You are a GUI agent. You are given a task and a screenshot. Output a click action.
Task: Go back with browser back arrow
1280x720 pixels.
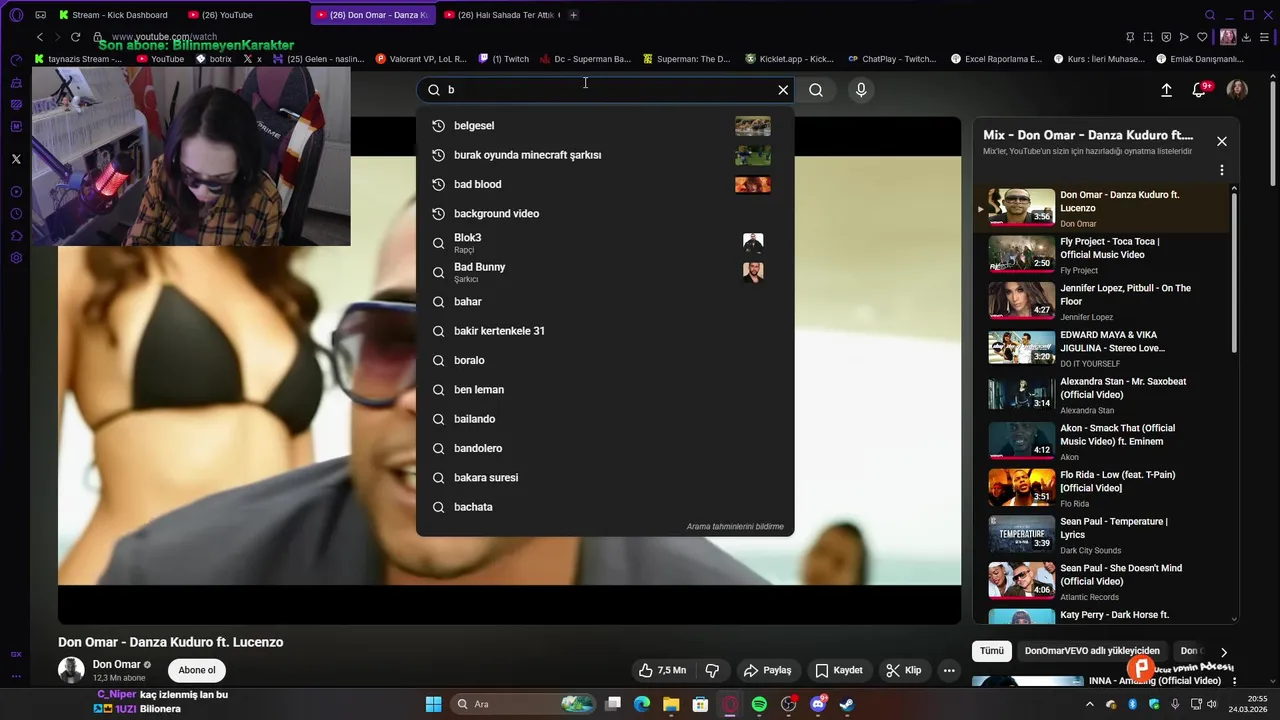tap(40, 37)
